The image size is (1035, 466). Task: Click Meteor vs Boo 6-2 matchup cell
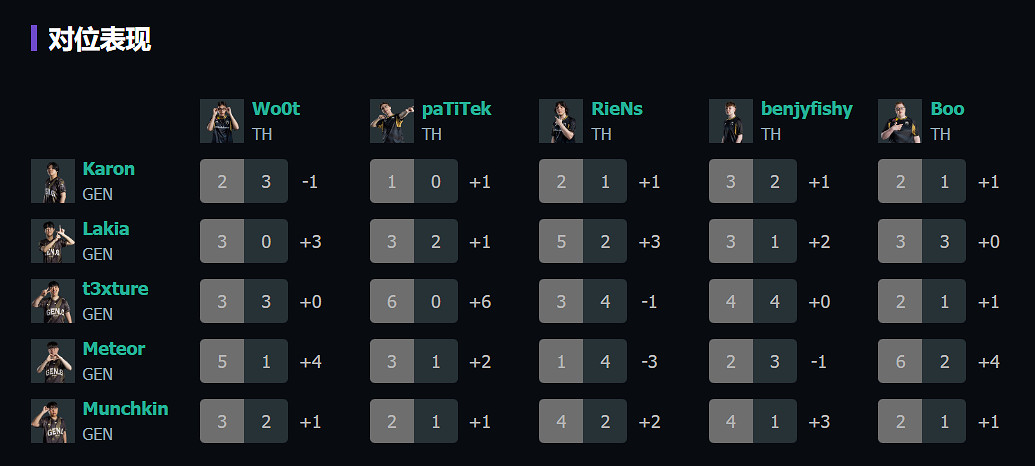tap(922, 361)
